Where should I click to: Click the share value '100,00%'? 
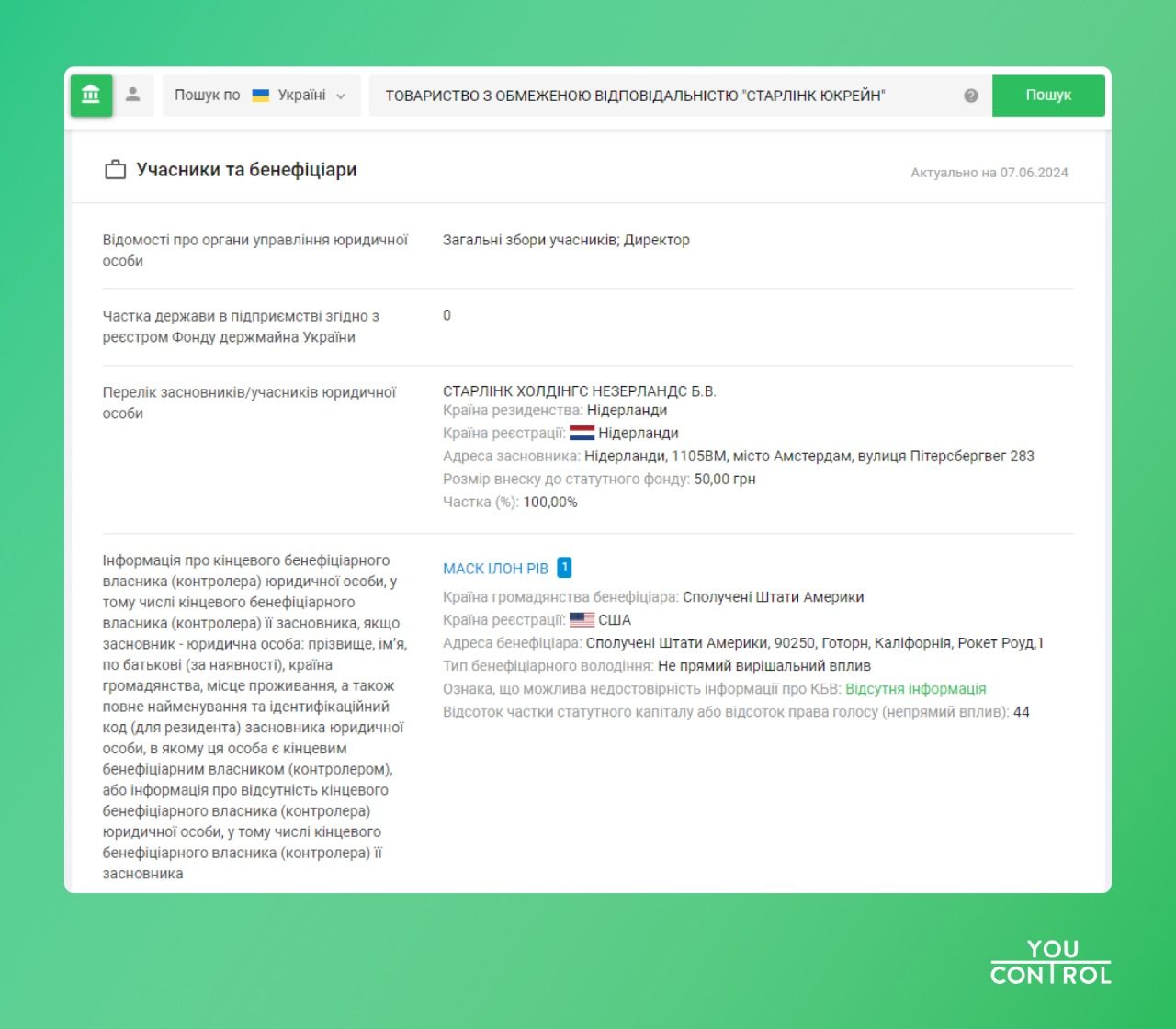tap(549, 503)
